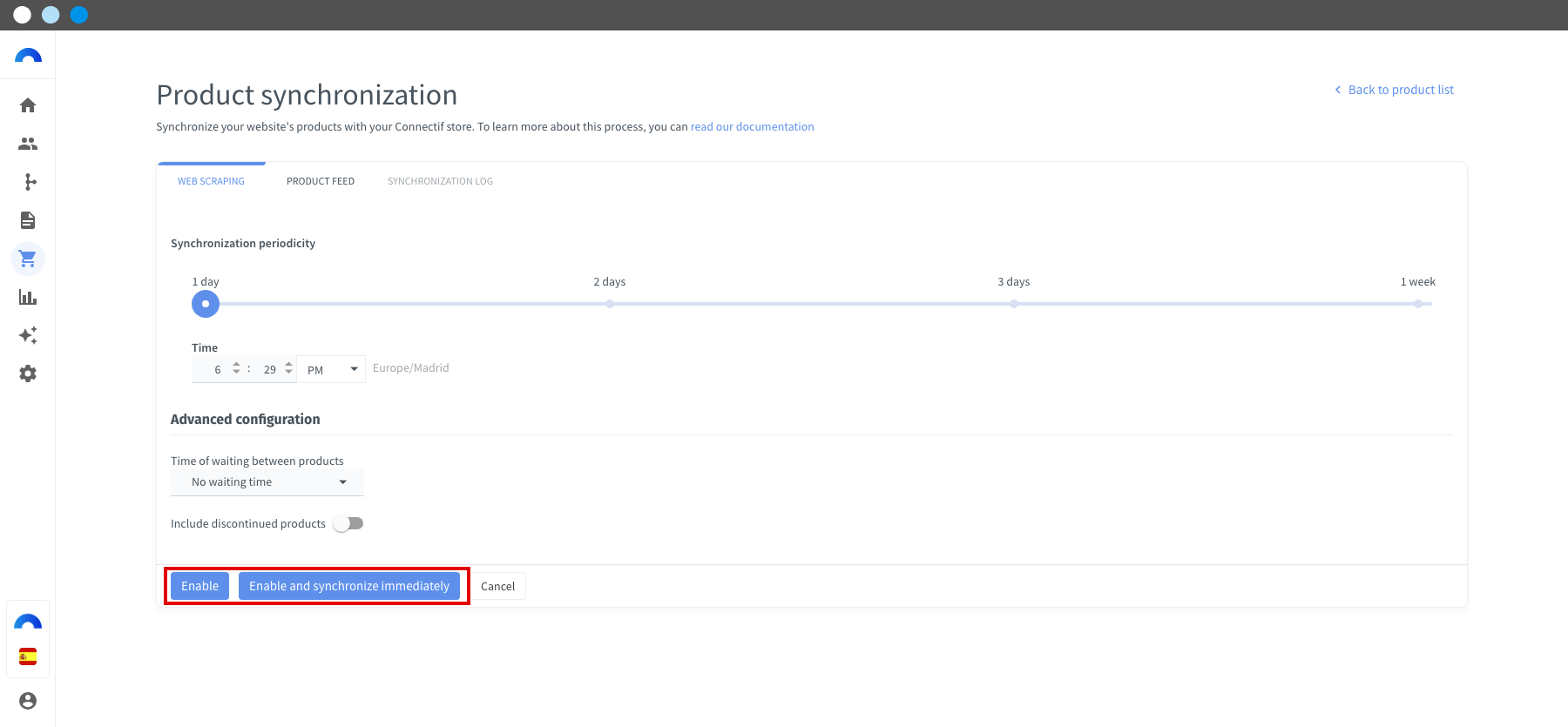Switch to the Synchronization Log tab
The width and height of the screenshot is (1568, 727).
(x=440, y=181)
